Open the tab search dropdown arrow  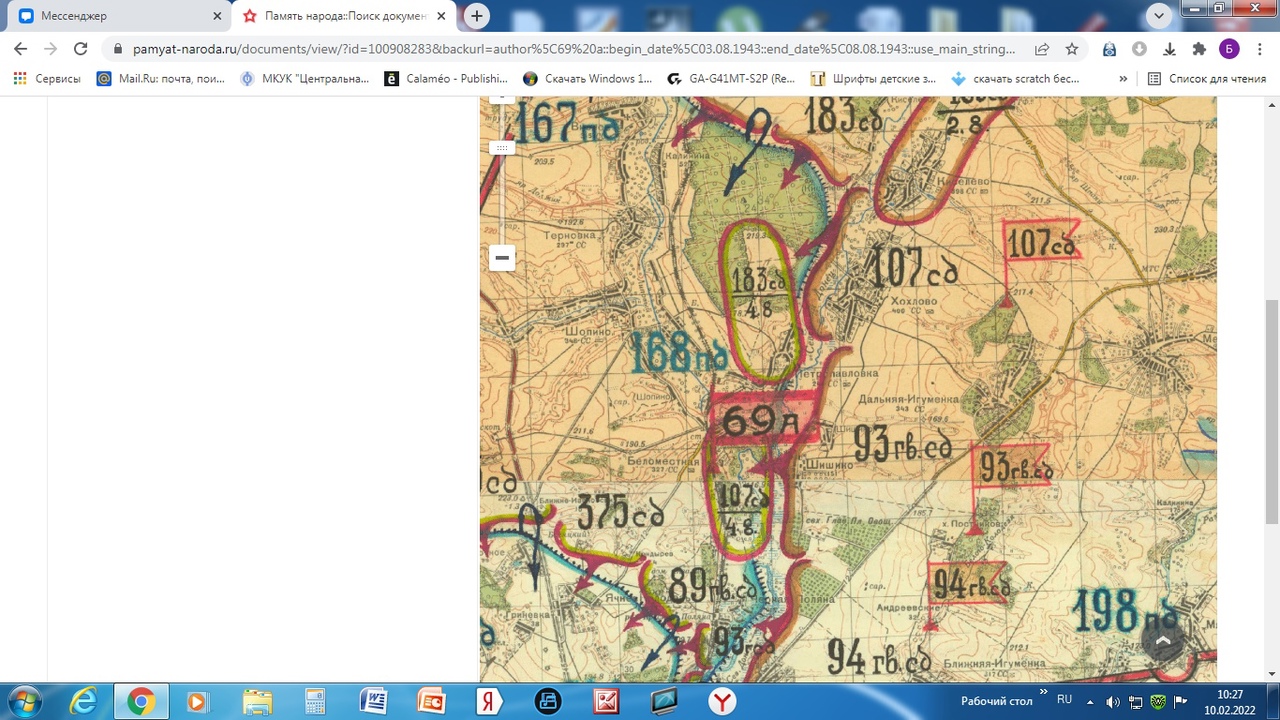(x=1159, y=15)
